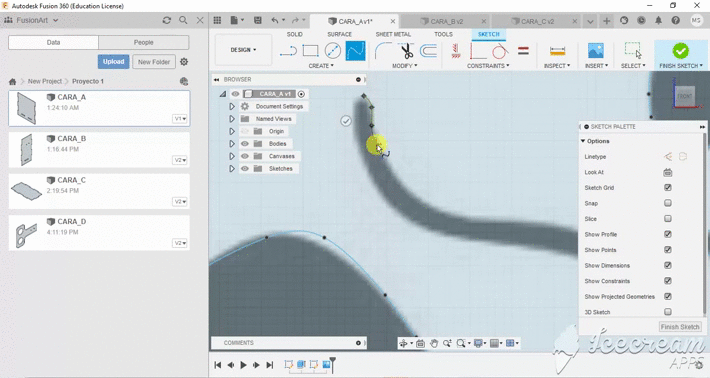Select the Spline tool
Viewport: 710px width, 378px height.
coord(355,51)
